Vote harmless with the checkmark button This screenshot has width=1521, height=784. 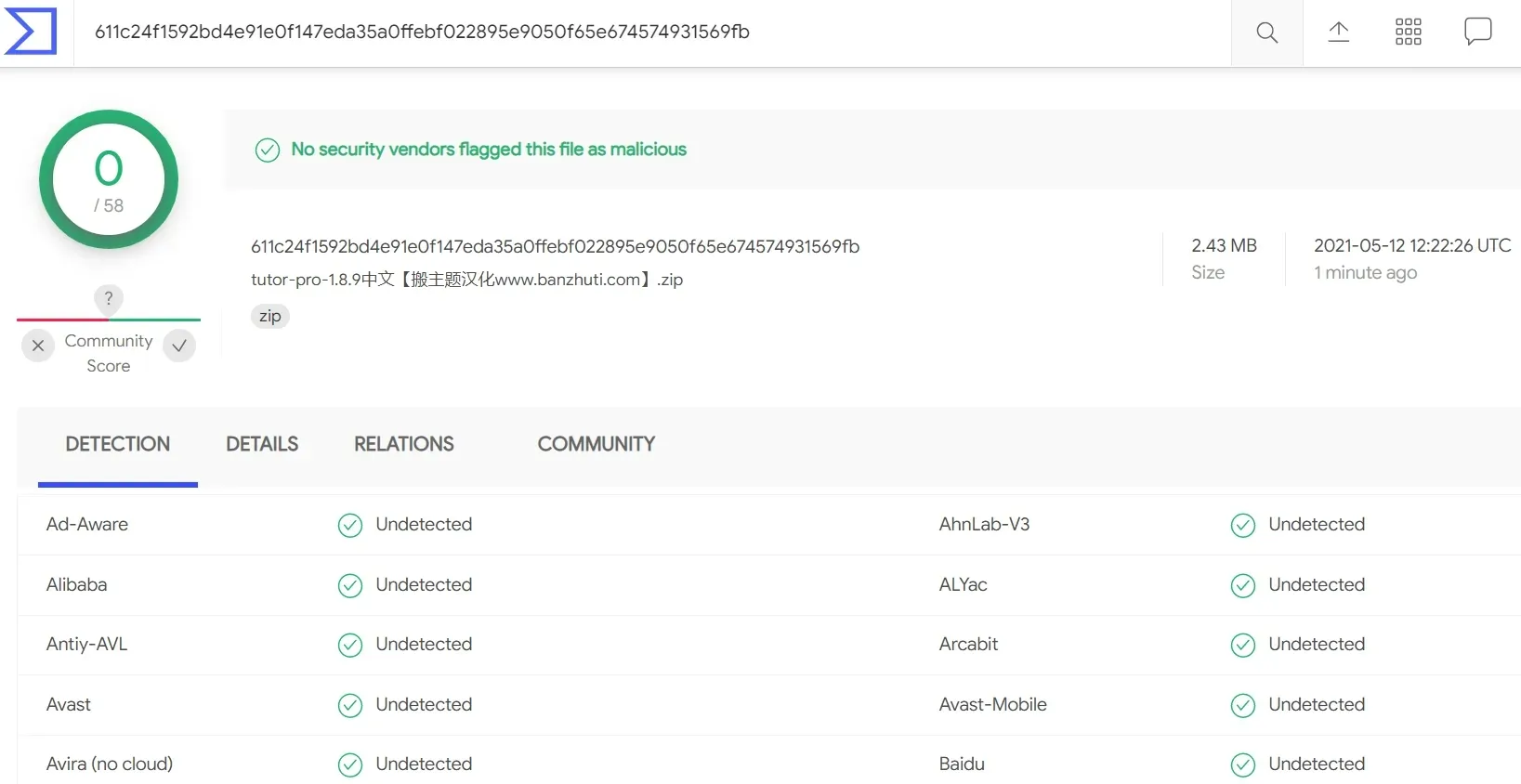[179, 346]
